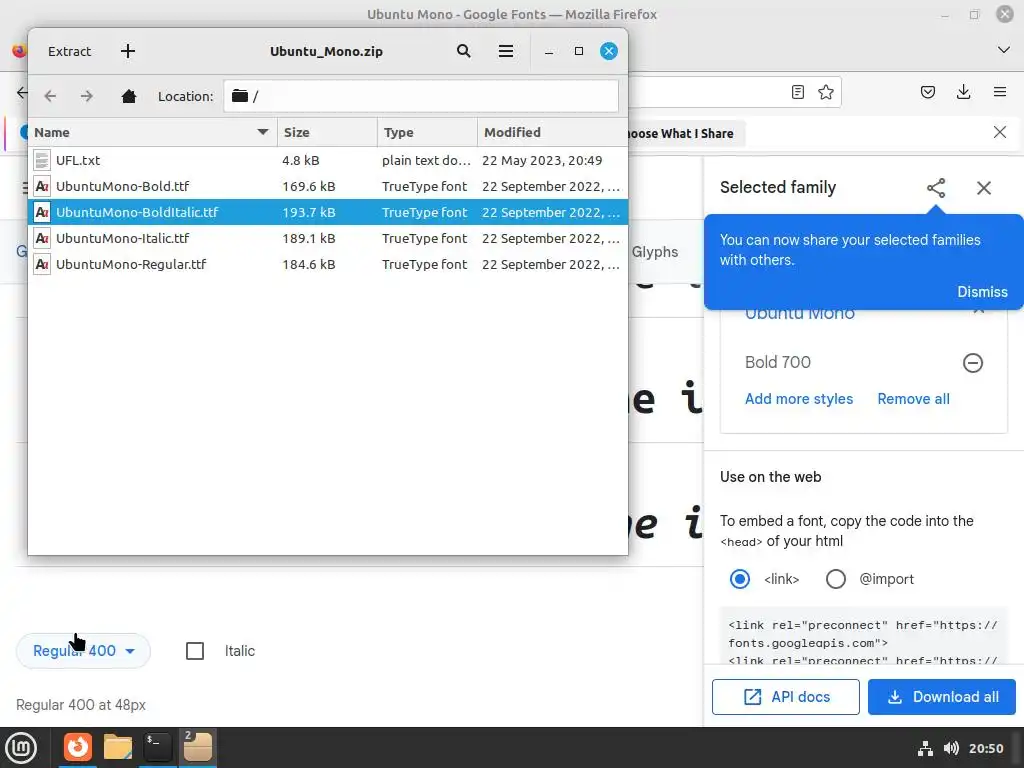Click the 4.8 kB size cell
The image size is (1024, 768).
300,160
